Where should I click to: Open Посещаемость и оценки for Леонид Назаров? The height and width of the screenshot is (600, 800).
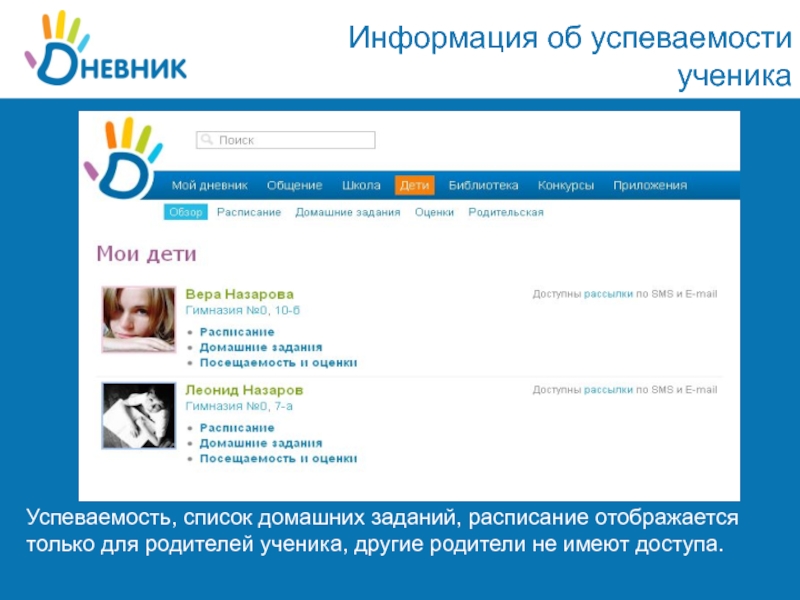(x=278, y=458)
